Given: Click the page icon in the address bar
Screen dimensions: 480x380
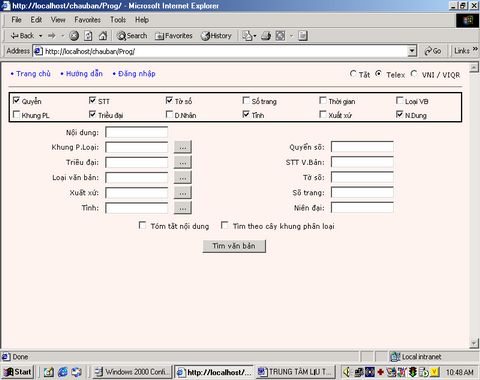Looking at the screenshot, I should pos(38,51).
